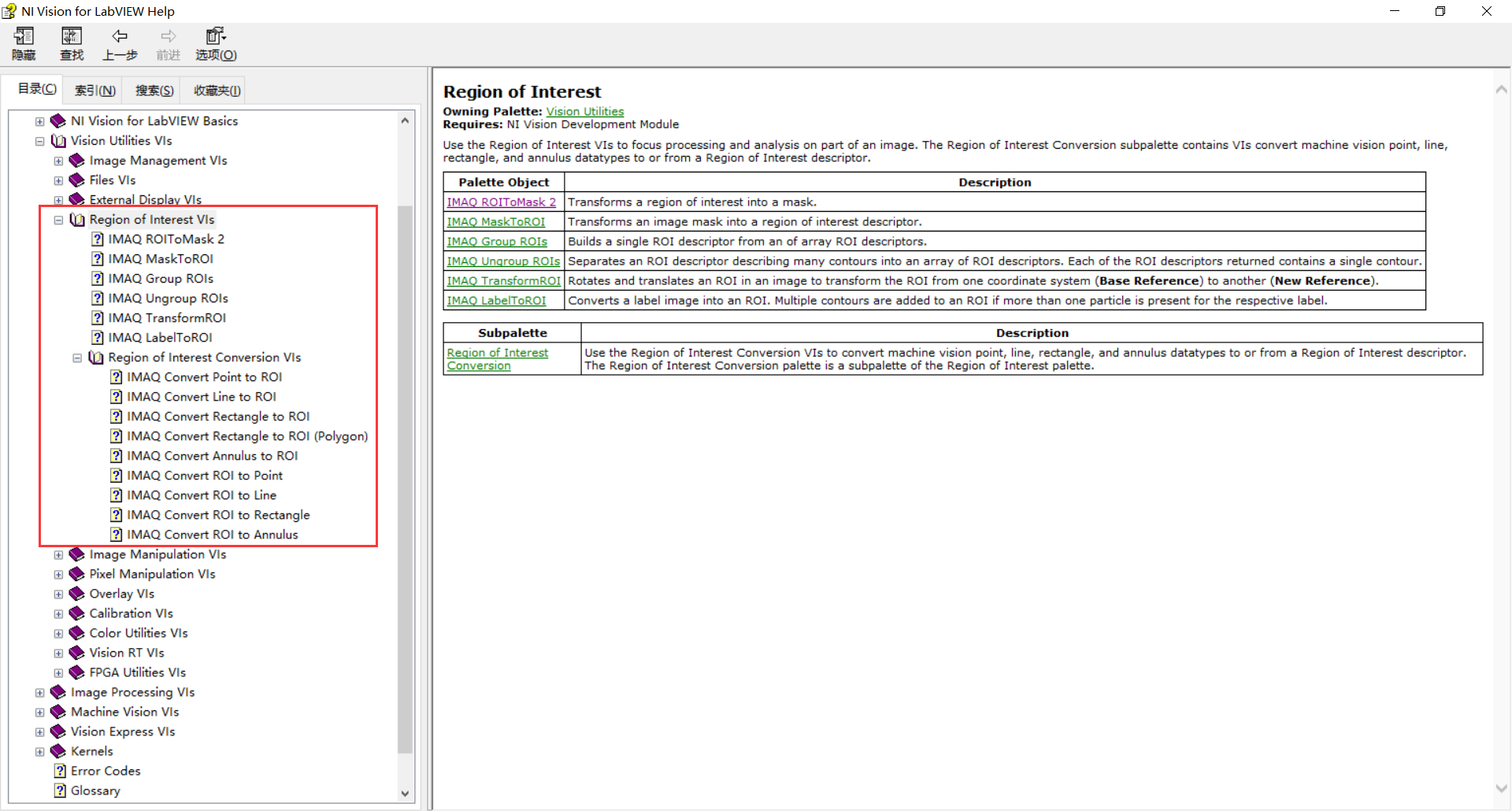The width and height of the screenshot is (1512, 811).
Task: Expand the Image Processing VIs node
Action: tap(39, 692)
